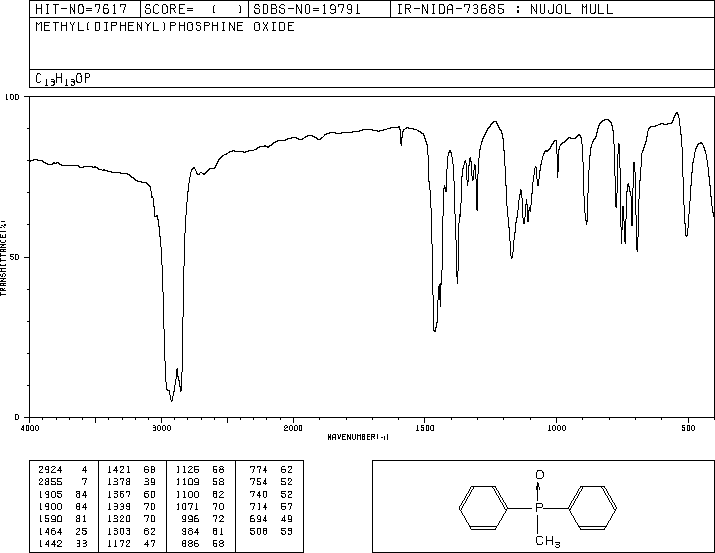Image resolution: width=715 pixels, height=553 pixels.
Task: Click the IR-NIDA-73685 : NUJOL MULL label
Action: (x=505, y=9)
